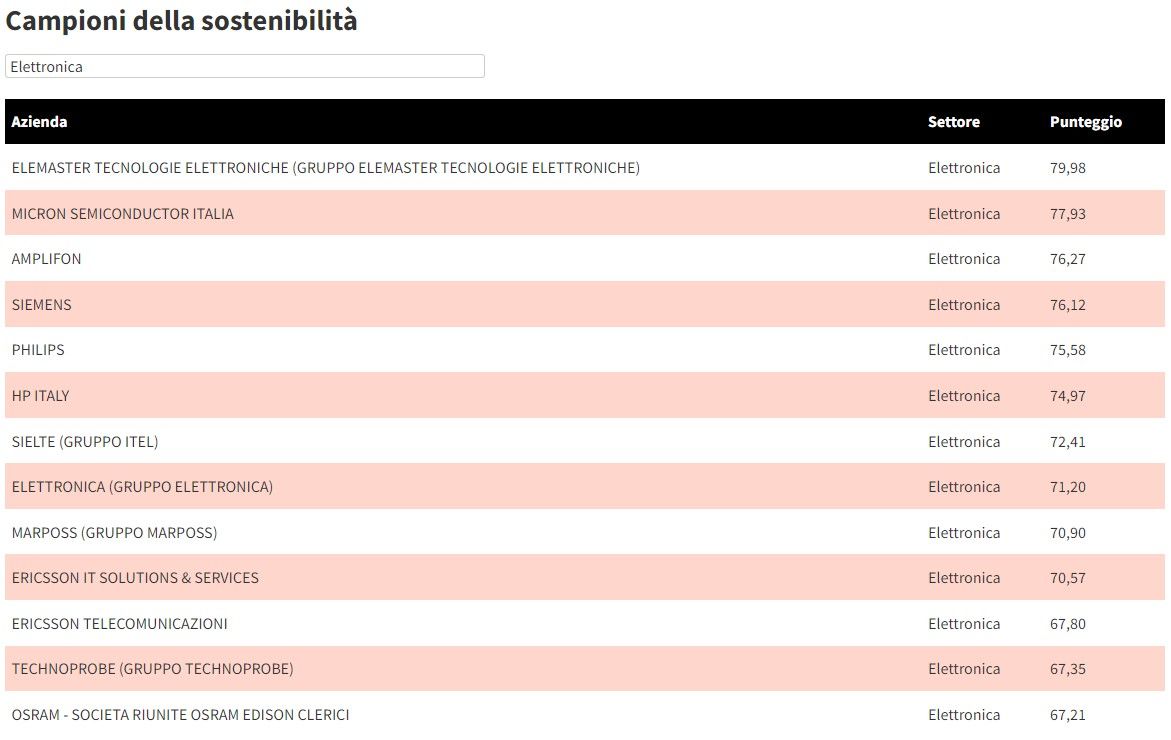Select the Amplifon table row
1171x740 pixels.
[47, 259]
